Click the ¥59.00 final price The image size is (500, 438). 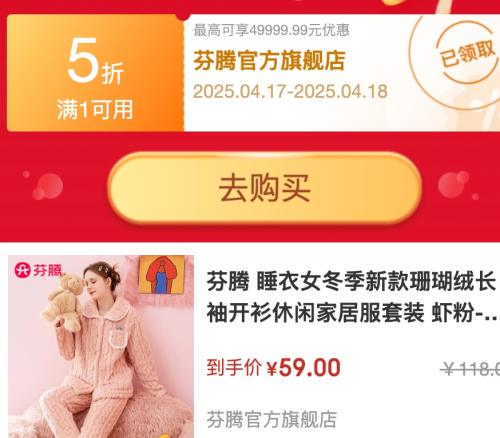coord(303,368)
